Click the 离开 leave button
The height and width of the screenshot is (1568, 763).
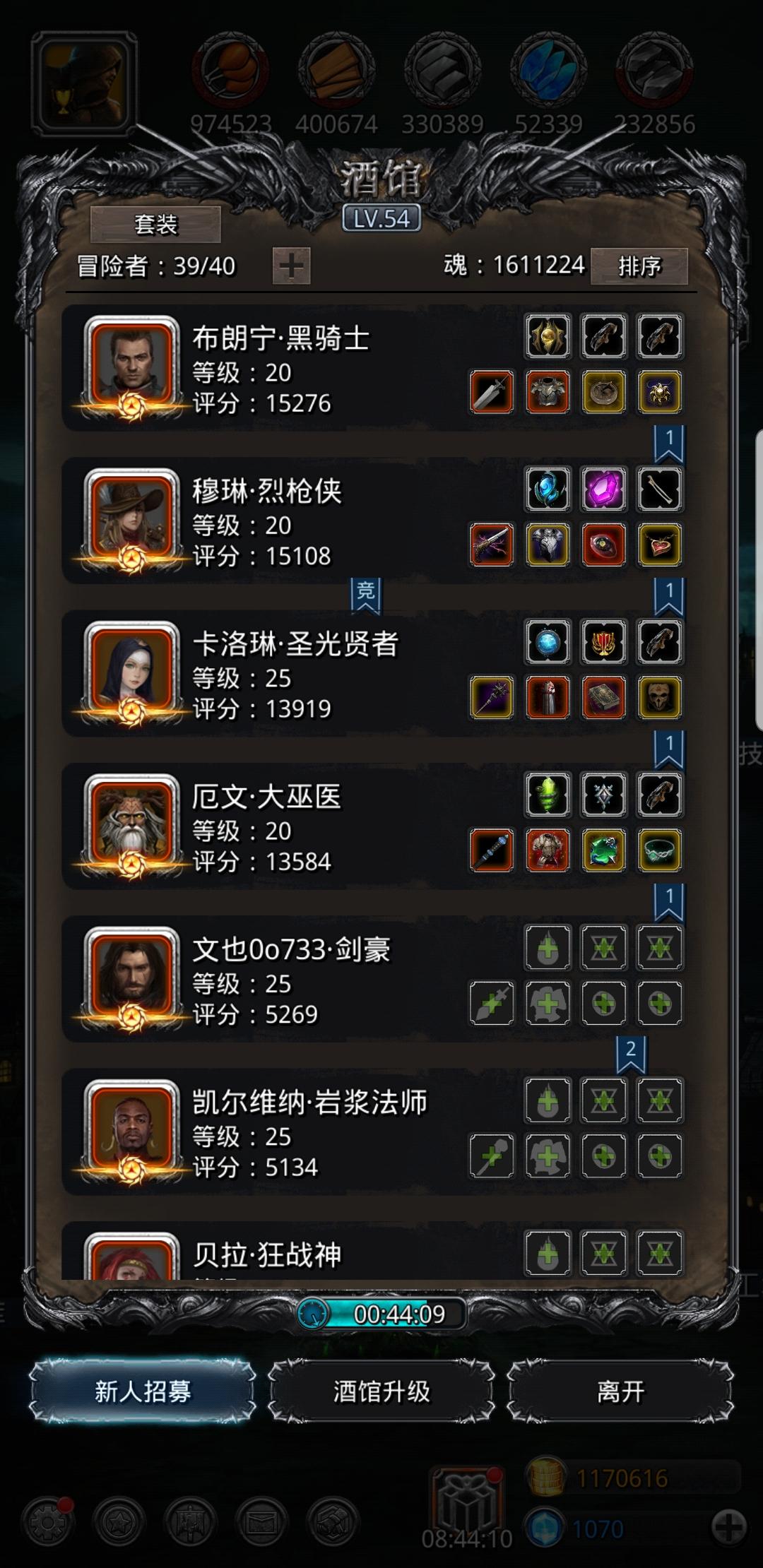coord(620,1392)
